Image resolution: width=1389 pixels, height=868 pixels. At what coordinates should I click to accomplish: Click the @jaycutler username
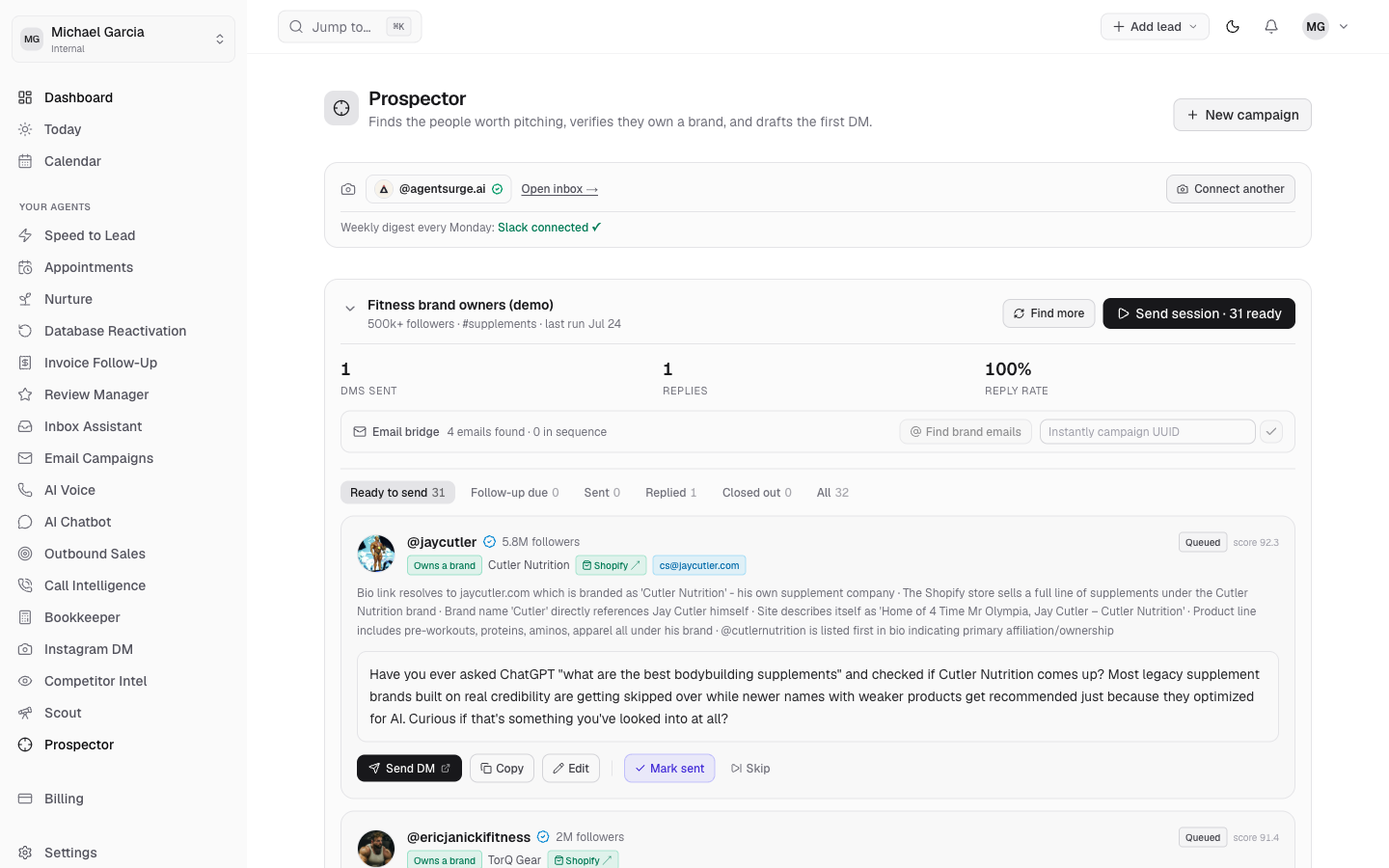point(442,542)
